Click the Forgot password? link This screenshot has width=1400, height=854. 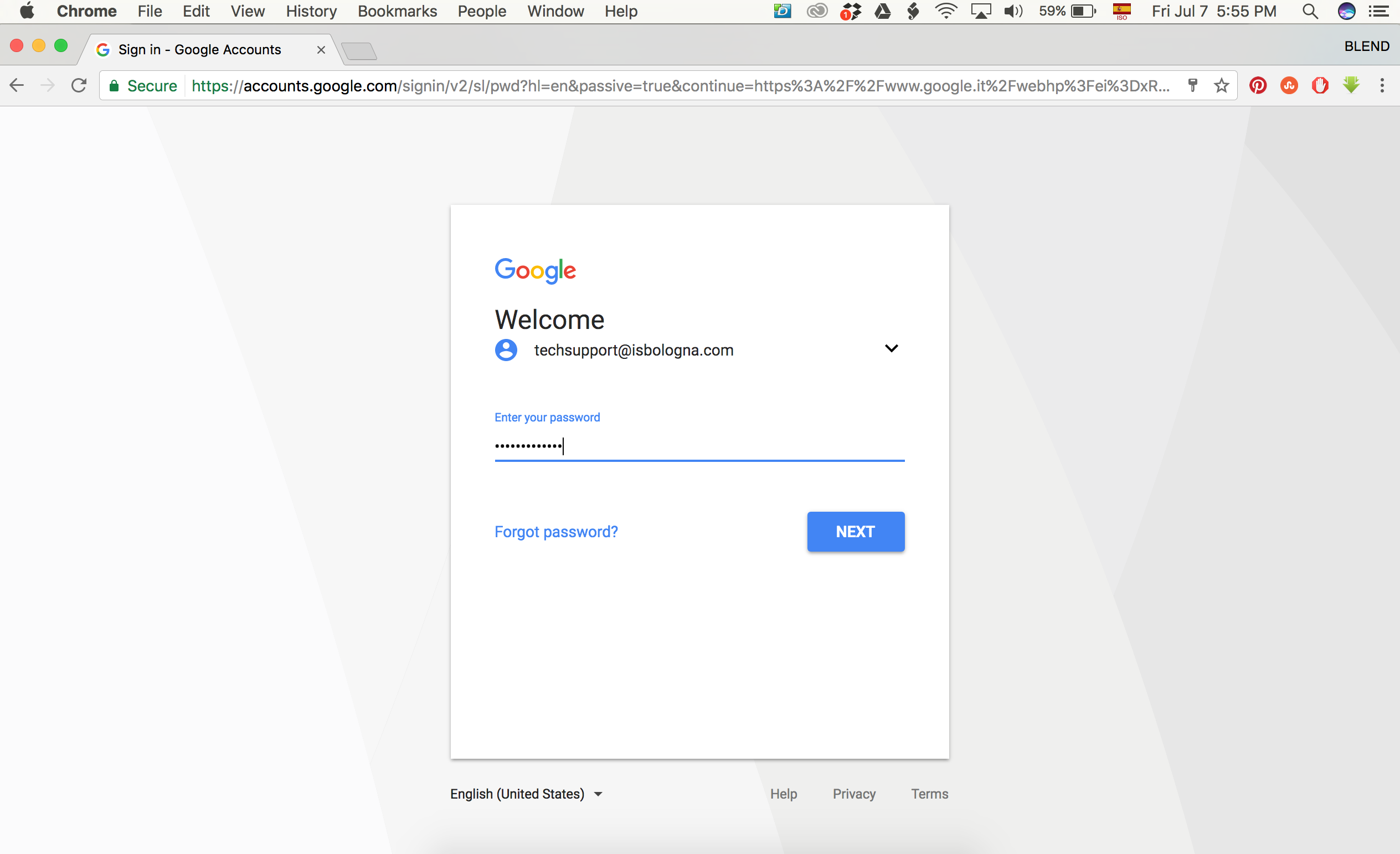click(555, 531)
